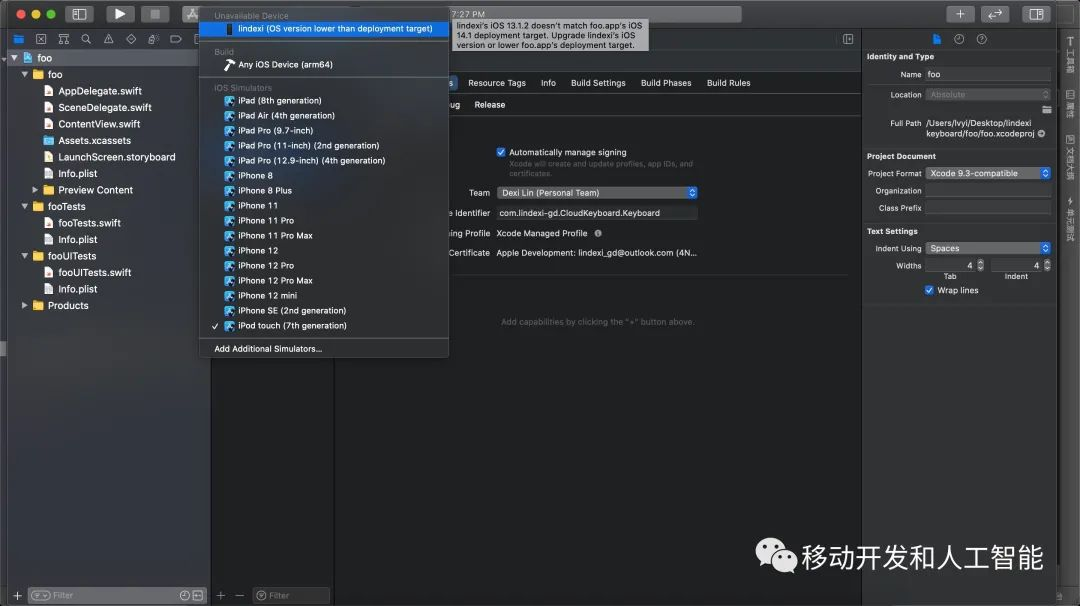1080x606 pixels.
Task: Select iPhone SE (2nd generation) simulator
Action: click(324, 311)
